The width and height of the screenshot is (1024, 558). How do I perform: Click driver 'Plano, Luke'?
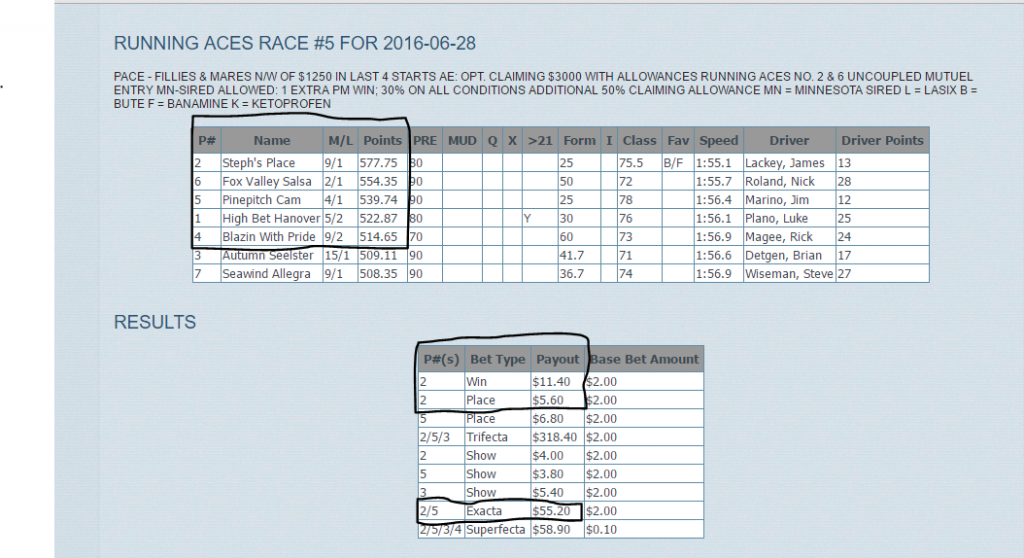776,218
